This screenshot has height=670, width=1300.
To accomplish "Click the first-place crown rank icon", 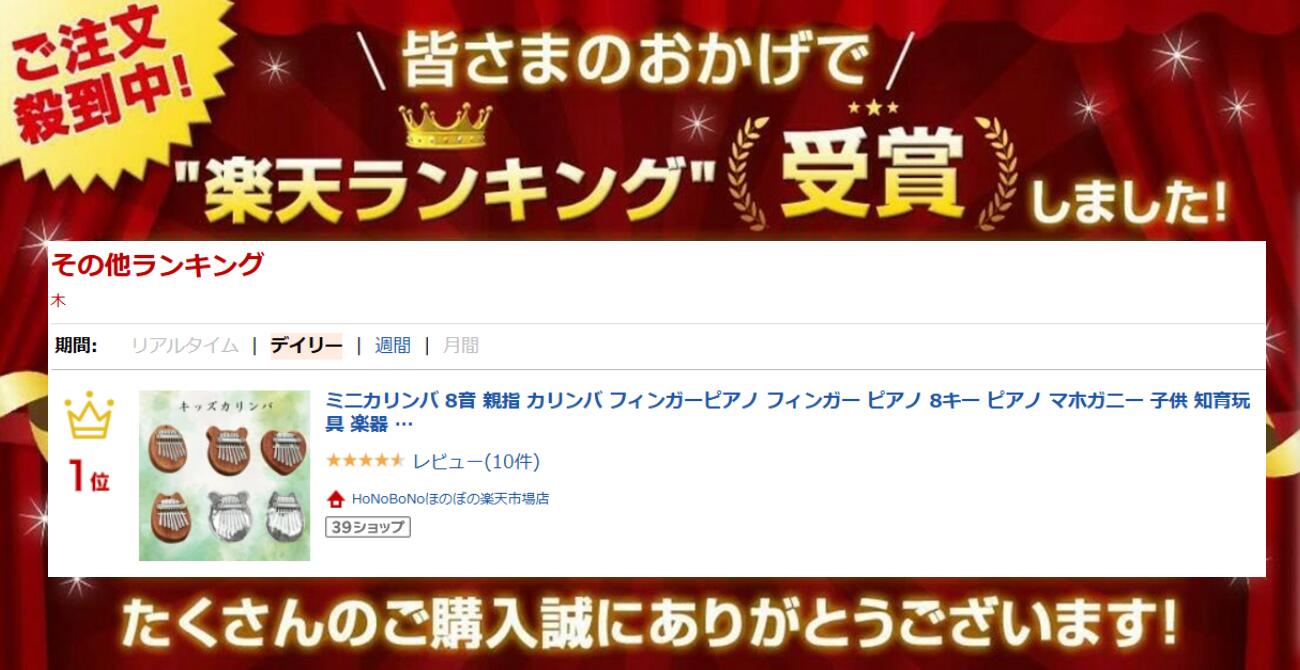I will pos(89,415).
